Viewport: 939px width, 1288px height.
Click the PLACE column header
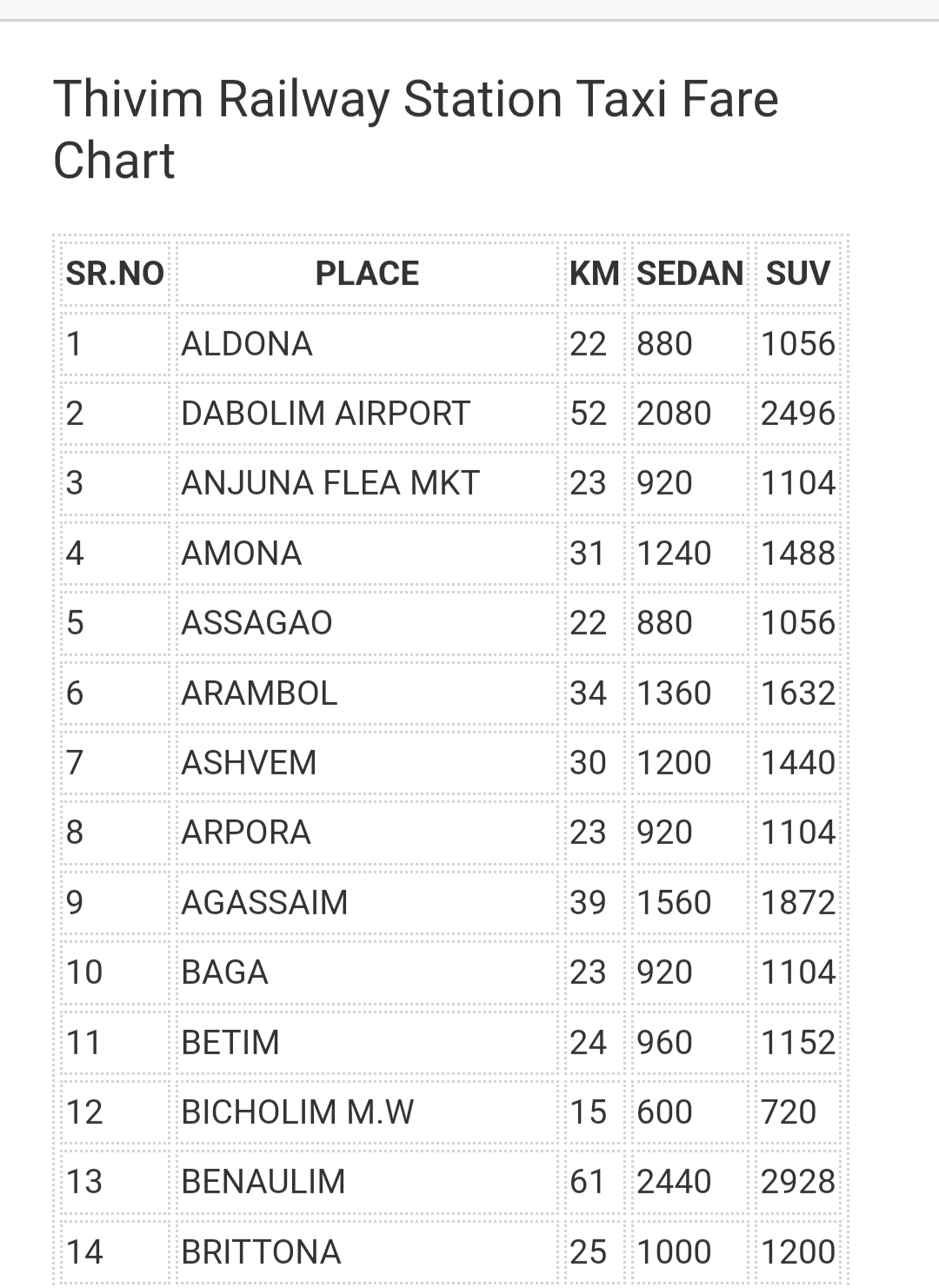coord(367,274)
